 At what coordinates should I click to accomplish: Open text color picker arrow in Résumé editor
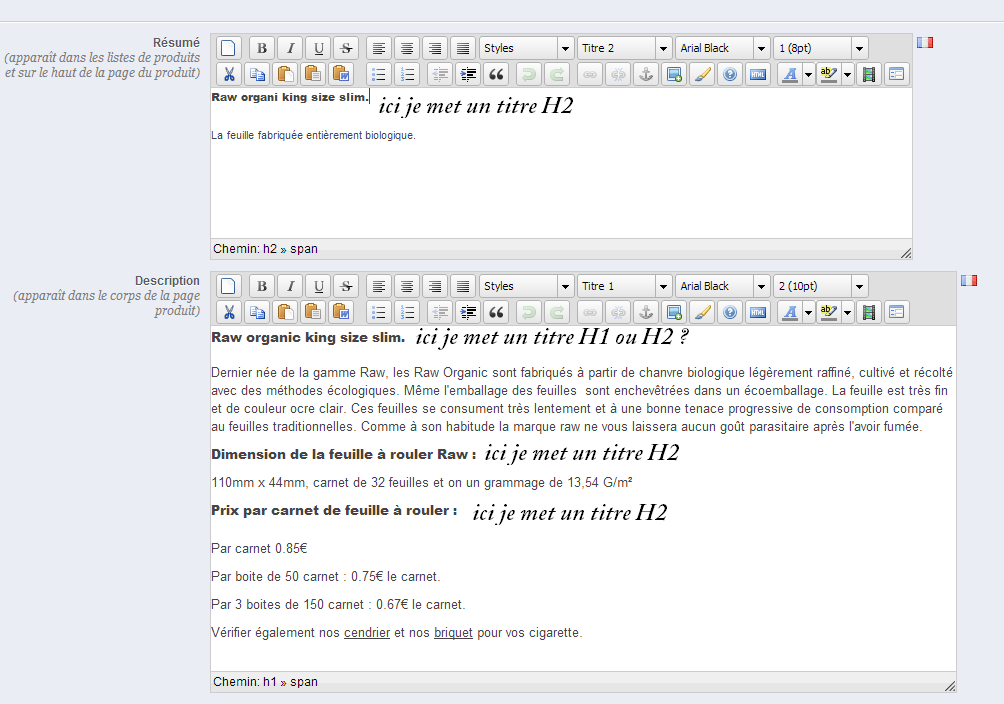coord(808,74)
